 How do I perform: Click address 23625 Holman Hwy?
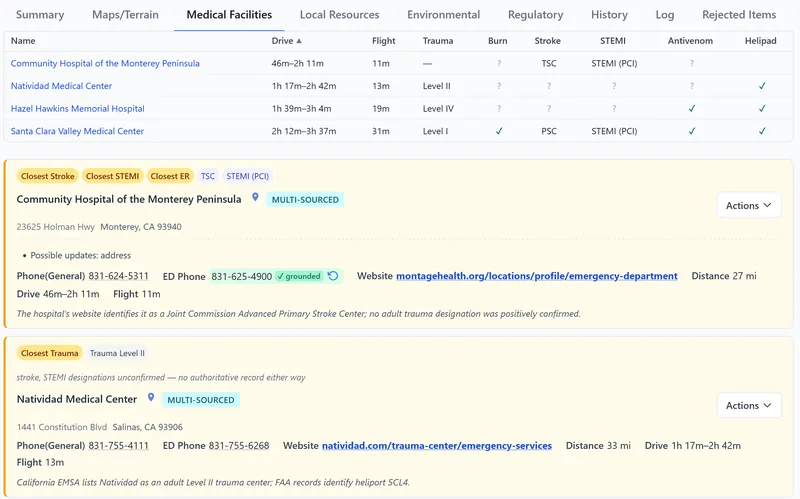(56, 227)
